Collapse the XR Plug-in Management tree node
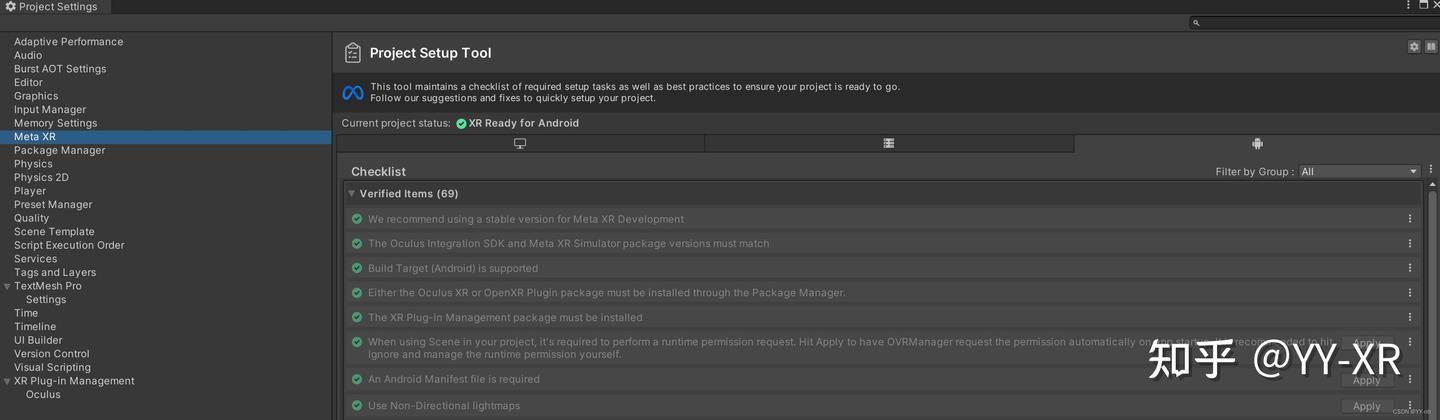This screenshot has height=420, width=1440. tap(8, 381)
